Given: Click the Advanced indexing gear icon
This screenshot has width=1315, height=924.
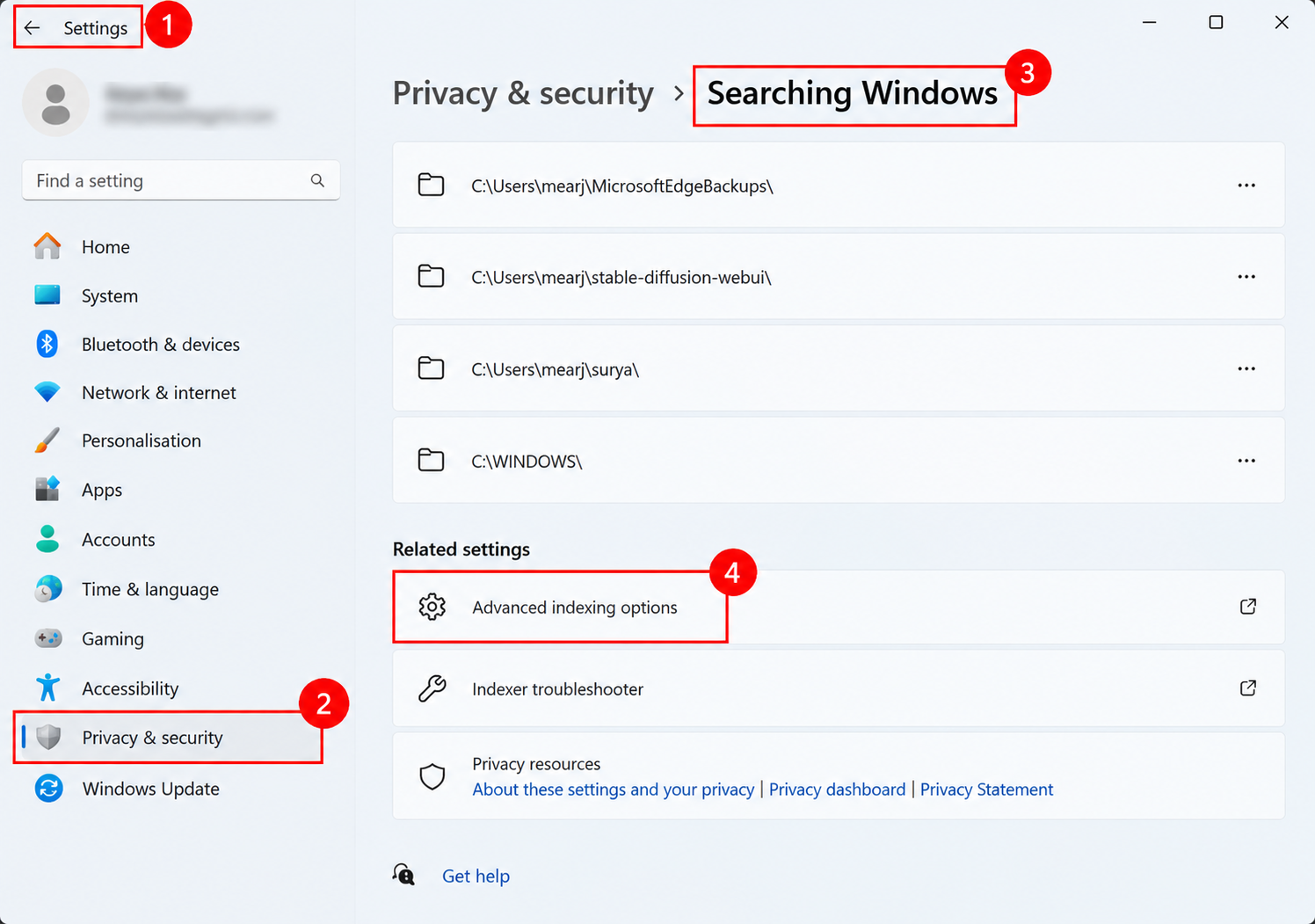Looking at the screenshot, I should pos(432,607).
